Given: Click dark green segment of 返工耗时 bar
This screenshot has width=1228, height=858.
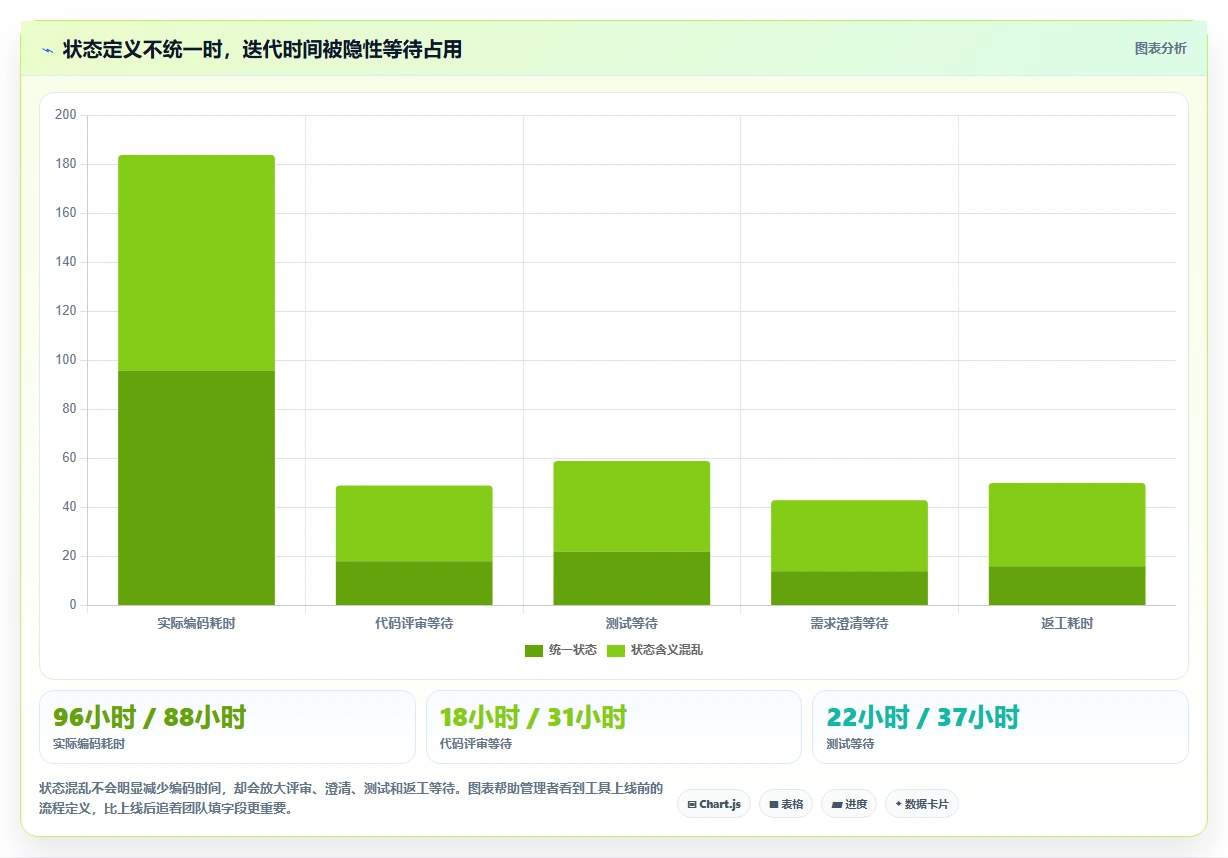Looking at the screenshot, I should pos(1067,586).
